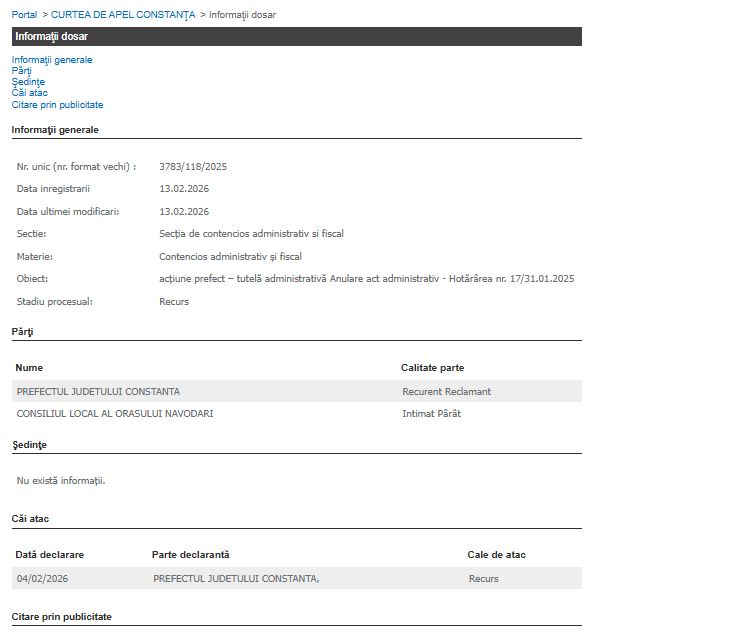The height and width of the screenshot is (640, 755).
Task: Click the Intimat Pârât party role cell
Action: tap(431, 413)
